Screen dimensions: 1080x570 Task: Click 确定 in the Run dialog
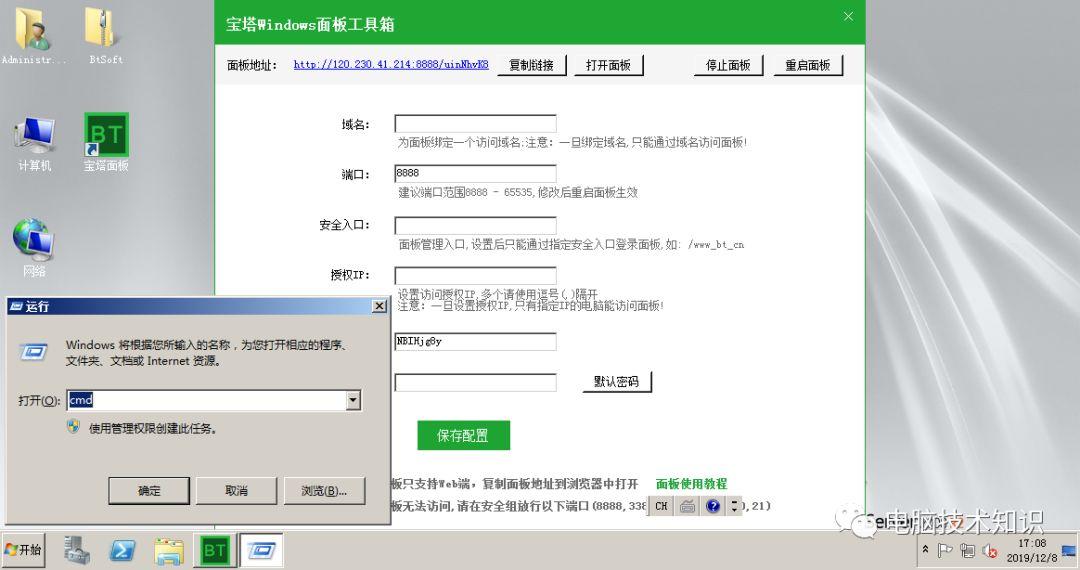149,491
